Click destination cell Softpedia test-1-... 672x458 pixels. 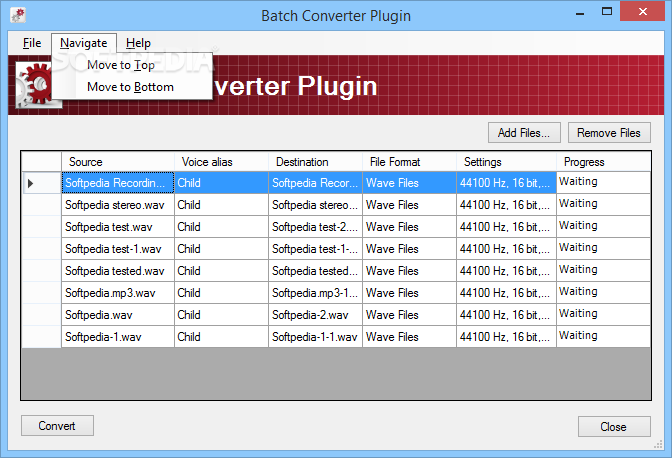click(315, 249)
